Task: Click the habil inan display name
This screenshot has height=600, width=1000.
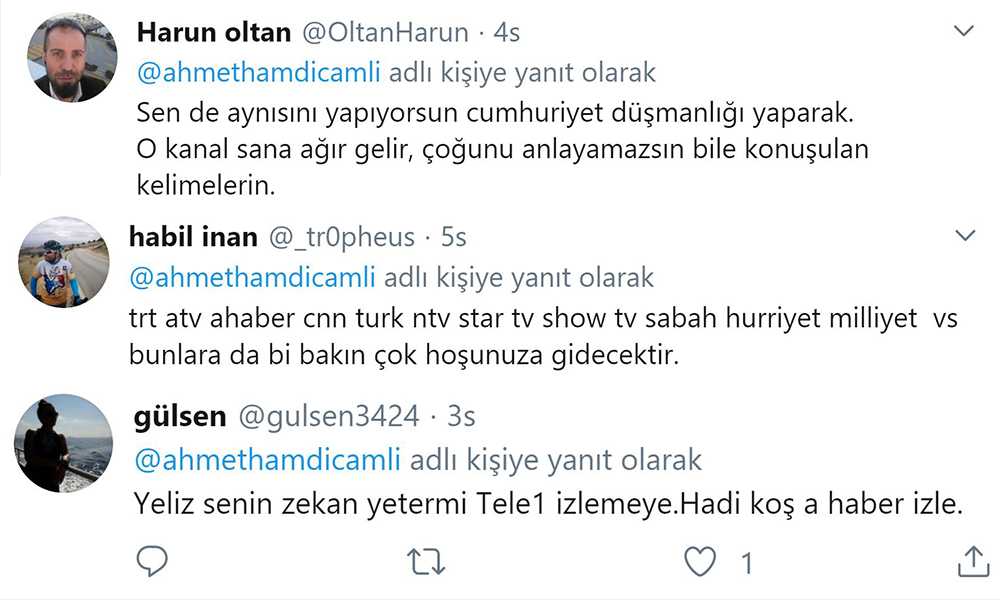Action: (194, 237)
